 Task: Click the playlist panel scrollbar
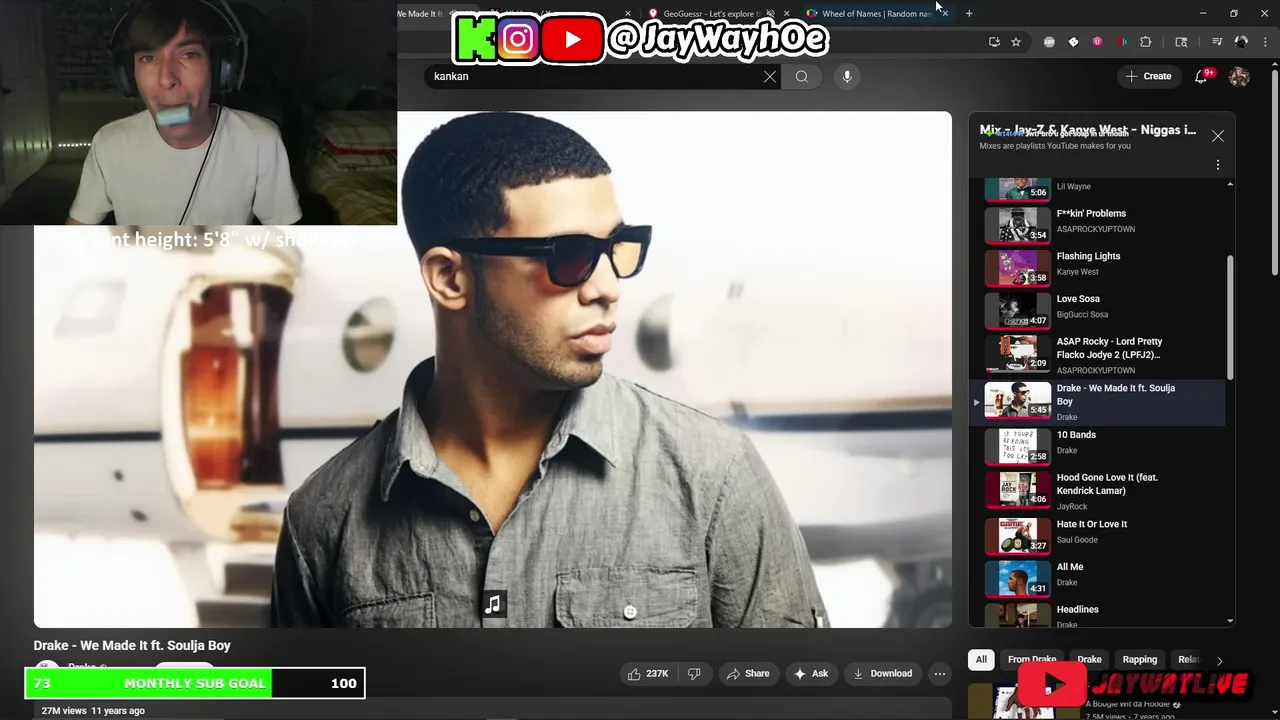coord(1230,318)
